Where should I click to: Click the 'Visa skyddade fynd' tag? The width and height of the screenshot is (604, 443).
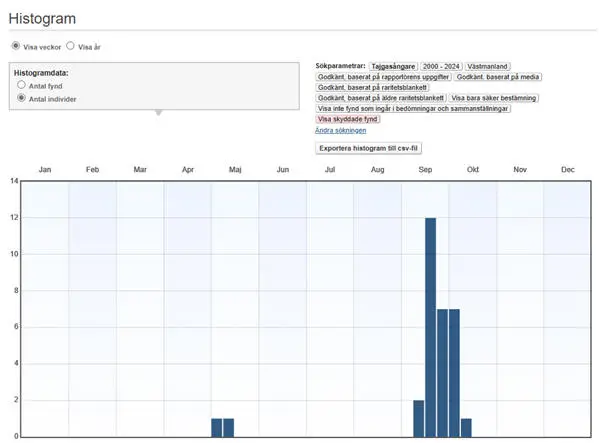point(347,119)
